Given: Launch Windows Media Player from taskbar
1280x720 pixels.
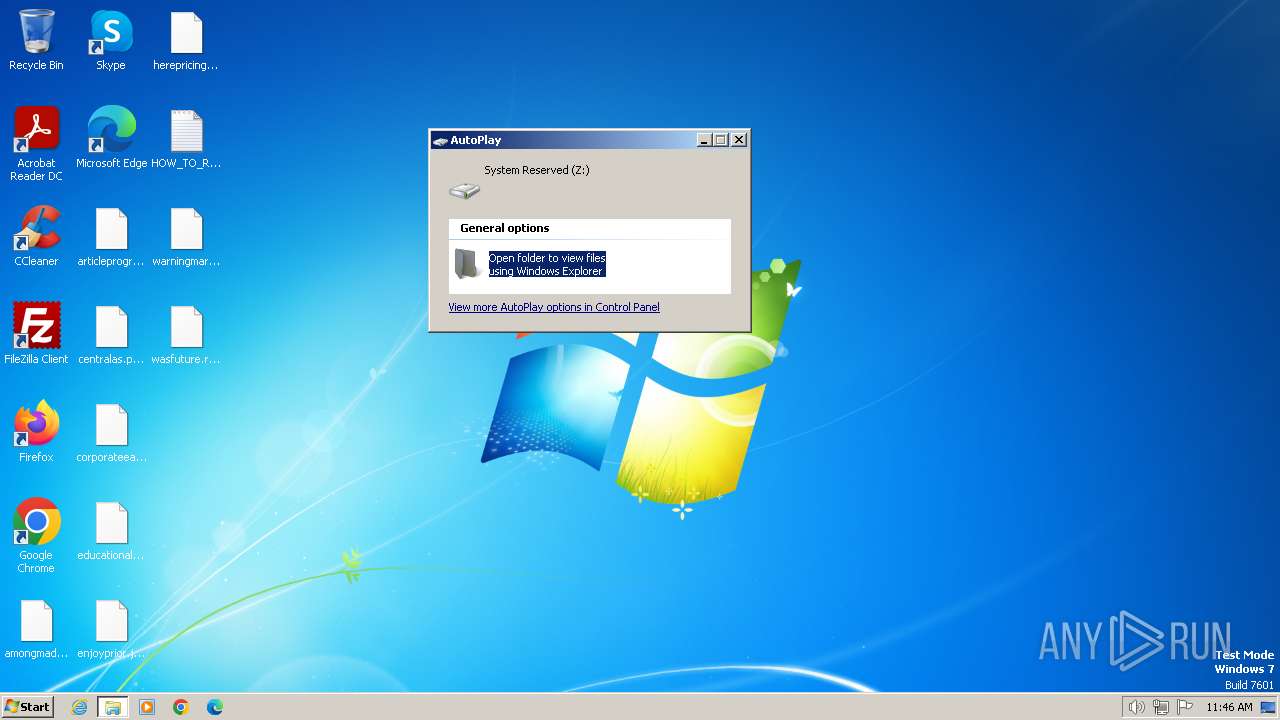Looking at the screenshot, I should point(147,707).
